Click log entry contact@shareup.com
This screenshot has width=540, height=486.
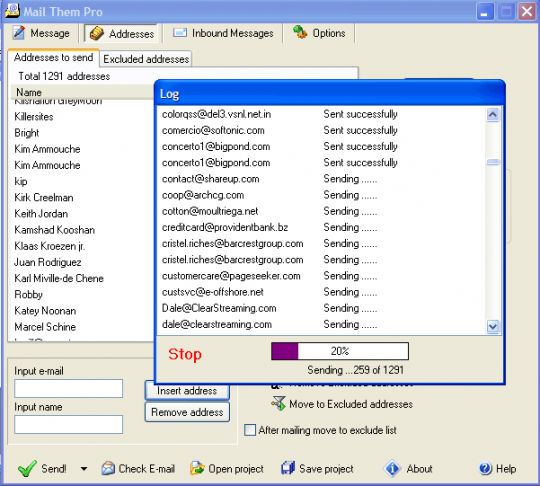210,179
